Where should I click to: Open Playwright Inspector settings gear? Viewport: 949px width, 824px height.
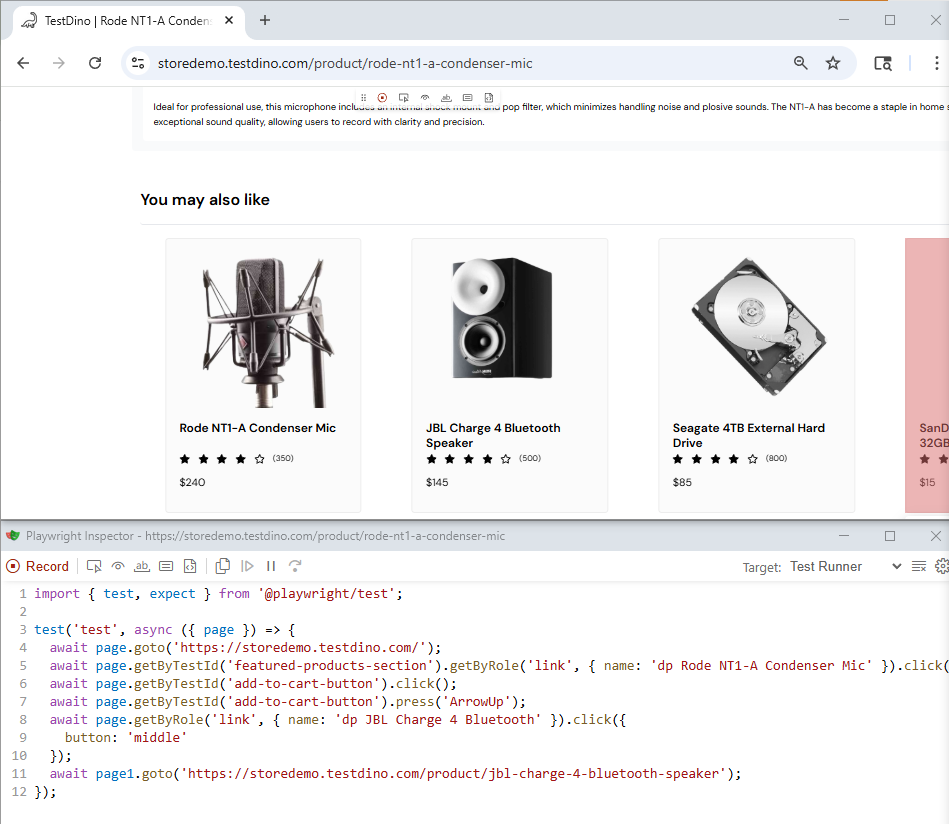[941, 567]
